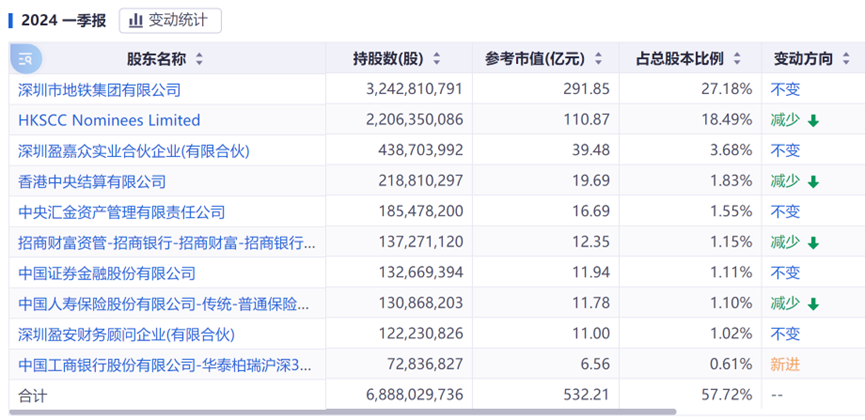Image resolution: width=865 pixels, height=420 pixels.
Task: Click the 合计 total row label
Action: click(33, 395)
